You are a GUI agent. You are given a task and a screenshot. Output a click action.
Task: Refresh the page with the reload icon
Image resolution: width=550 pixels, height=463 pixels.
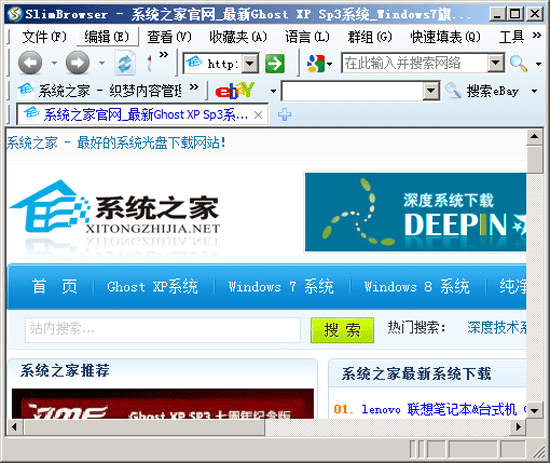tap(125, 63)
